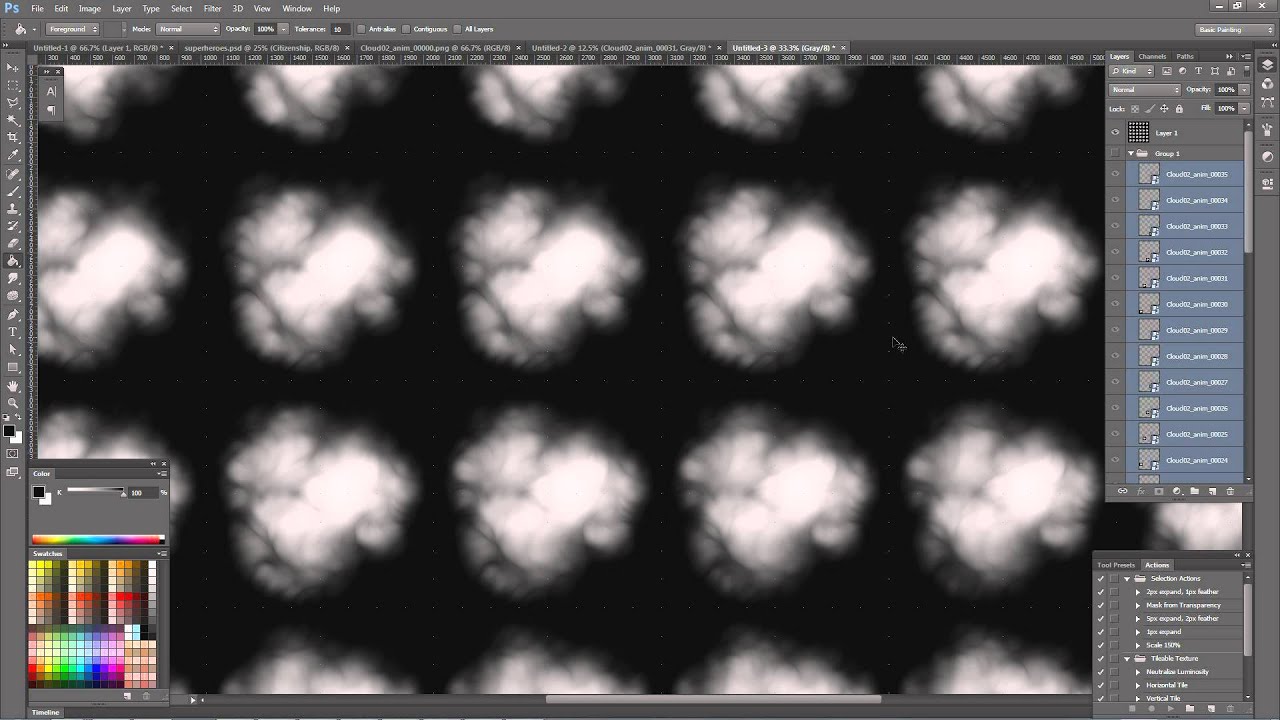Collapse Group 1 folder arrow
The image size is (1280, 720).
point(1131,153)
